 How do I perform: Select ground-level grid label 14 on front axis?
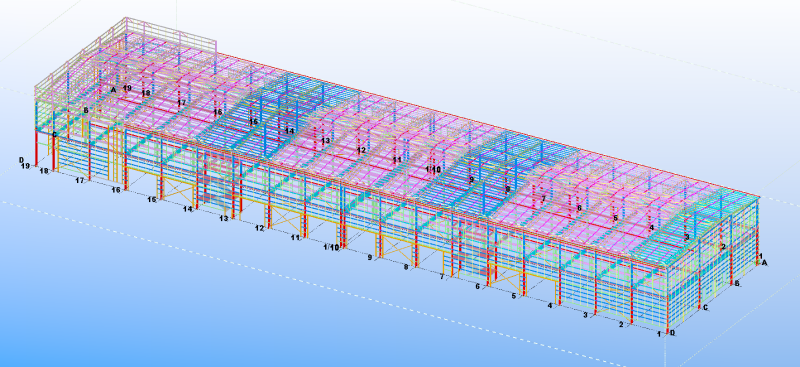(x=188, y=209)
